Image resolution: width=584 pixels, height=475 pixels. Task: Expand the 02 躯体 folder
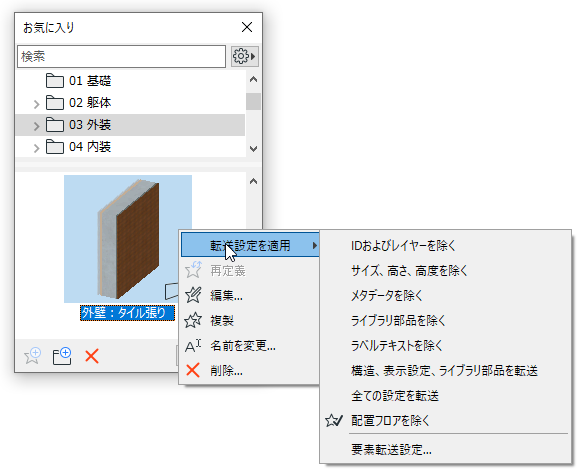(x=36, y=104)
